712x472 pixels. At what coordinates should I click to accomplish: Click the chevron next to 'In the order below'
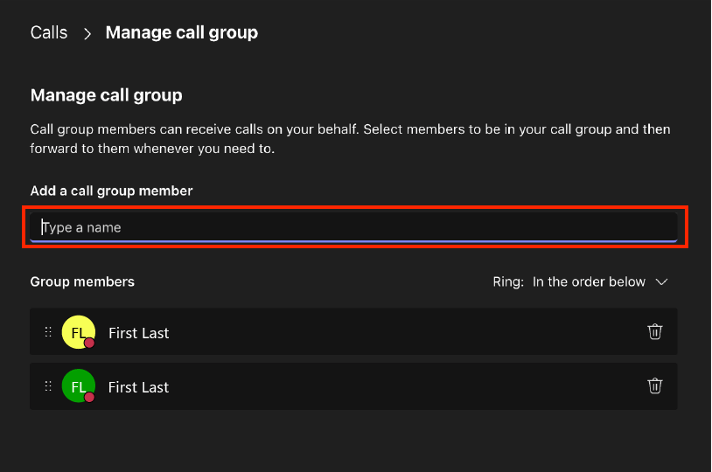[661, 282]
